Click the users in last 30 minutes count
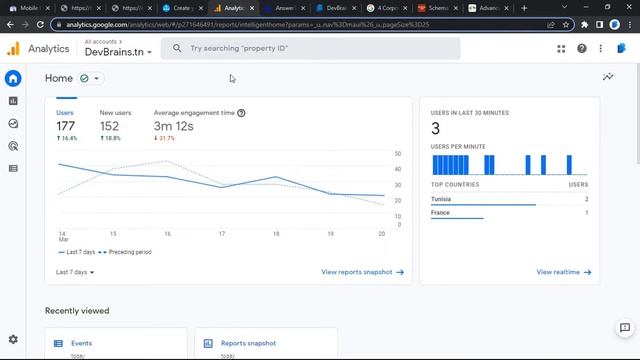Viewport: 640px width, 360px height. coord(436,129)
